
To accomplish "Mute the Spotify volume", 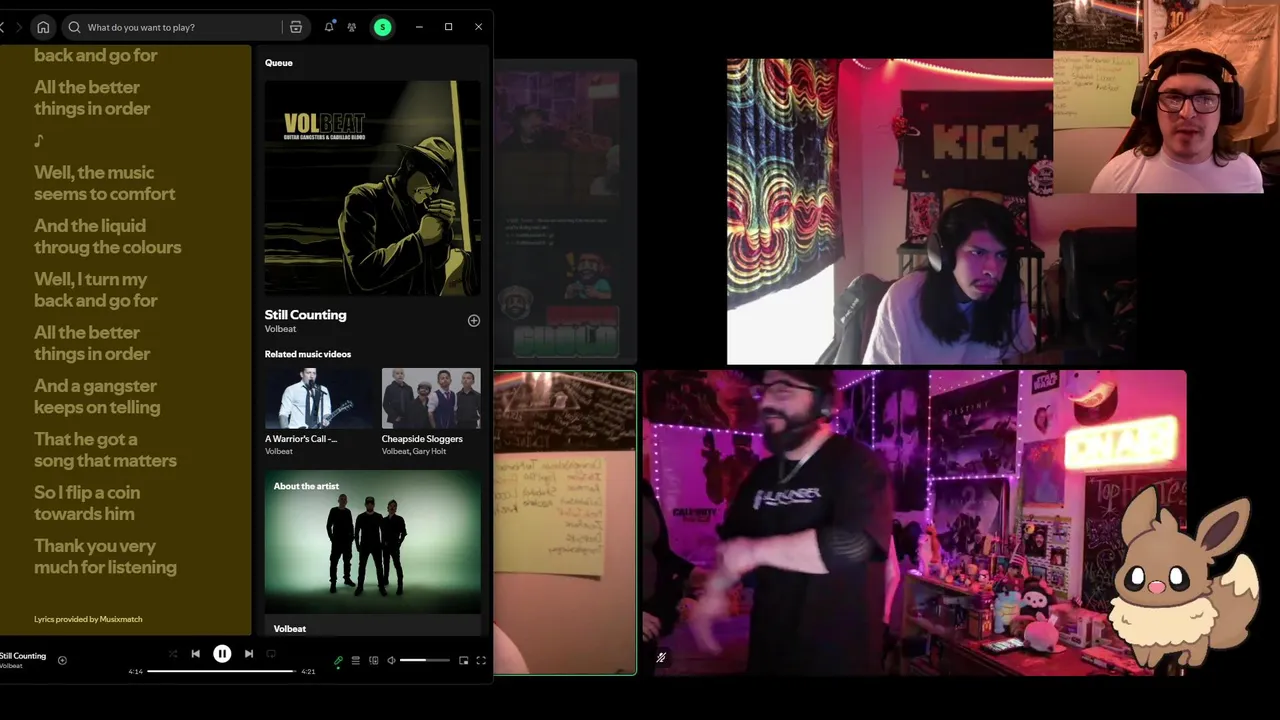I will point(391,660).
